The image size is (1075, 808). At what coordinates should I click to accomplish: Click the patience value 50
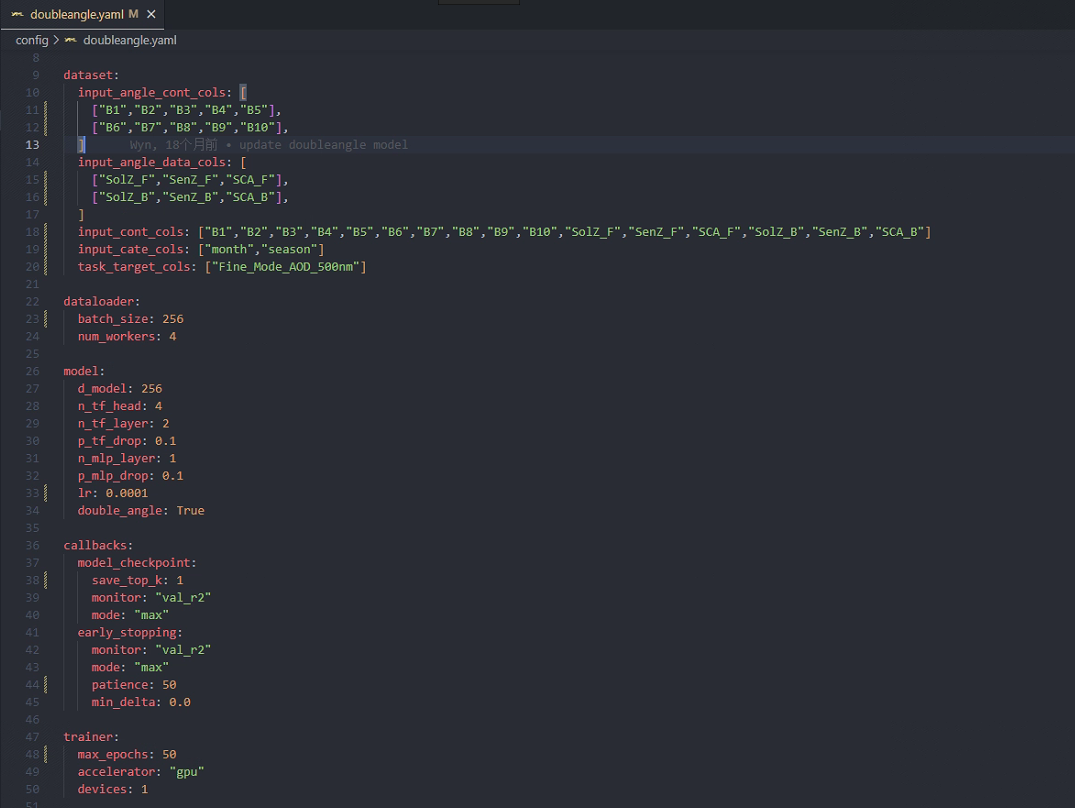pyautogui.click(x=169, y=685)
